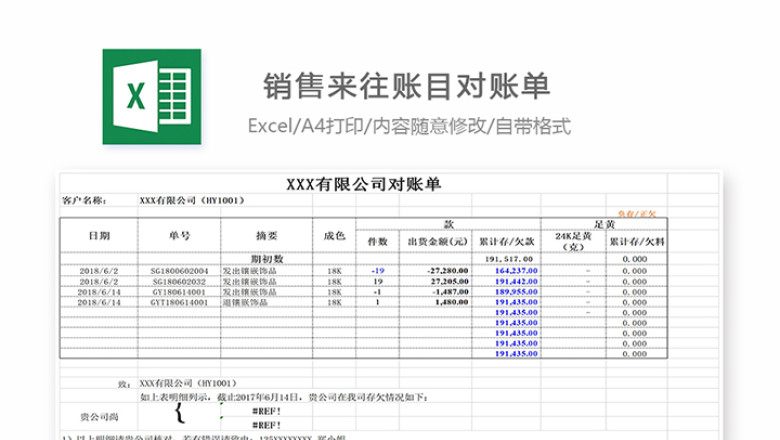Click order number GYT180614001

pos(180,302)
